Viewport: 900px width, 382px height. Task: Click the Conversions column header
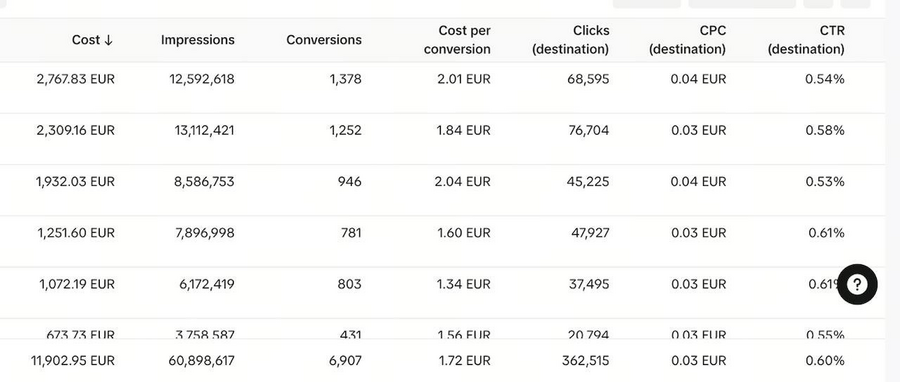pyautogui.click(x=324, y=40)
